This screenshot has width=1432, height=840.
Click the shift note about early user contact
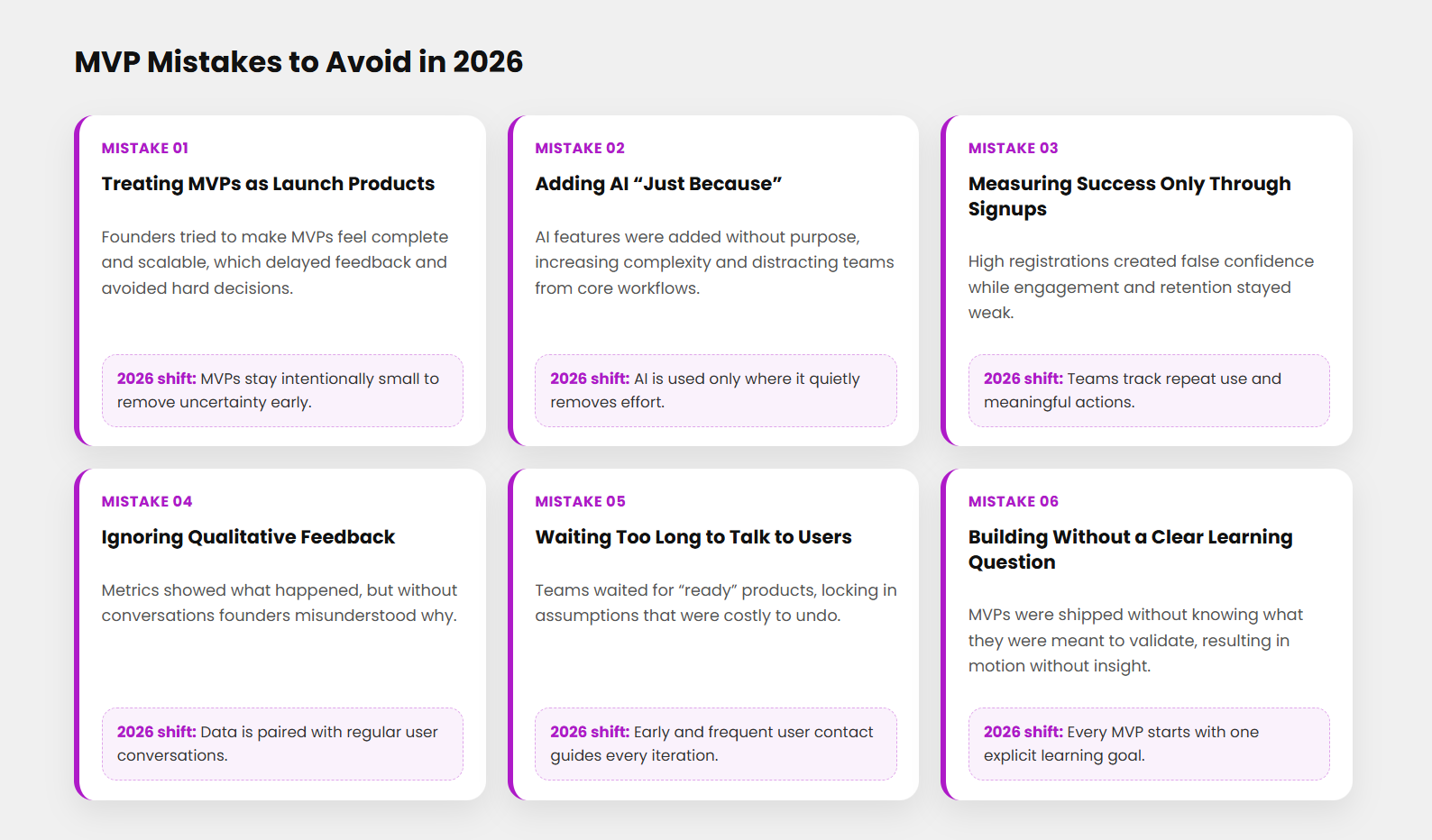(715, 744)
